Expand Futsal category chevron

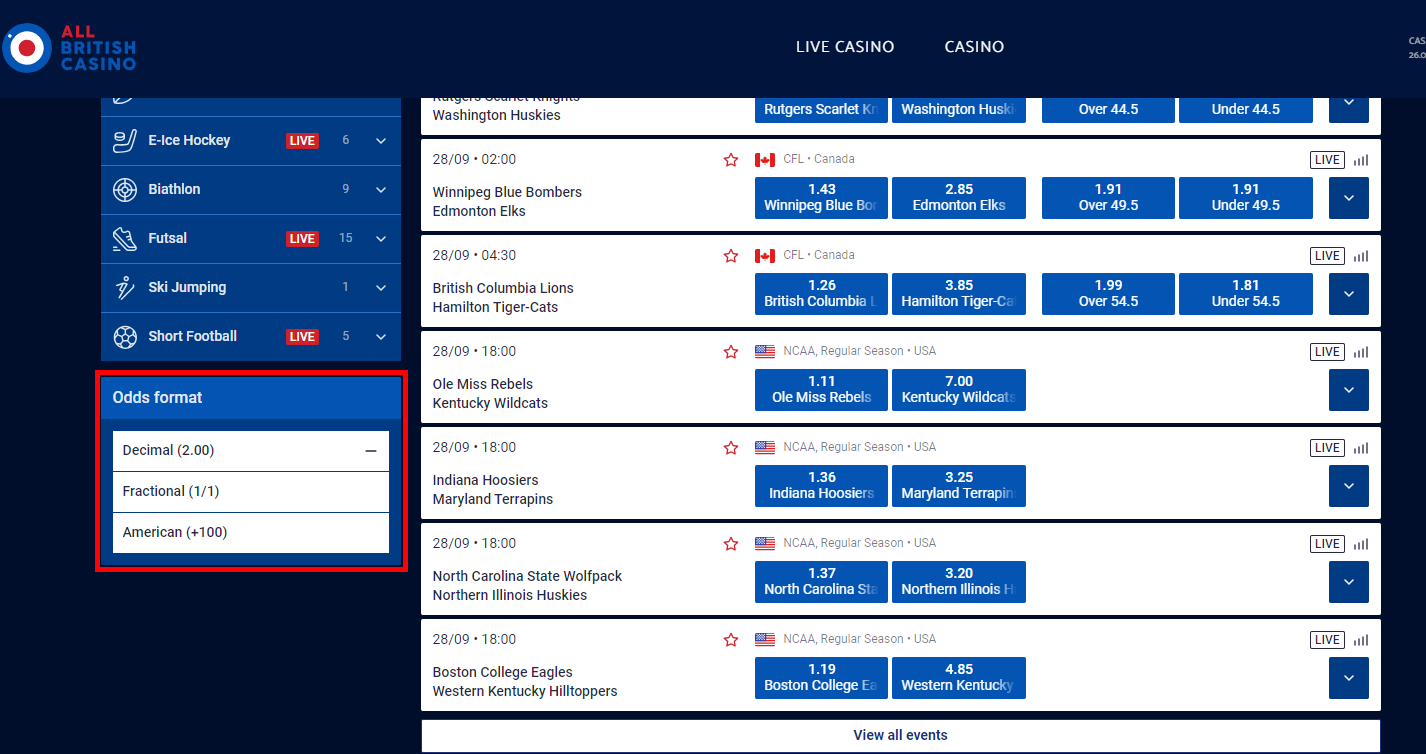pyautogui.click(x=381, y=239)
